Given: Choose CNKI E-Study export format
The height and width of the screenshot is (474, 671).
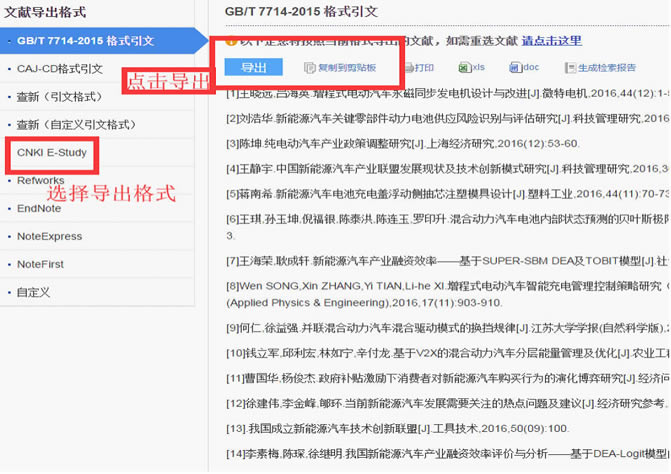Looking at the screenshot, I should [52, 153].
